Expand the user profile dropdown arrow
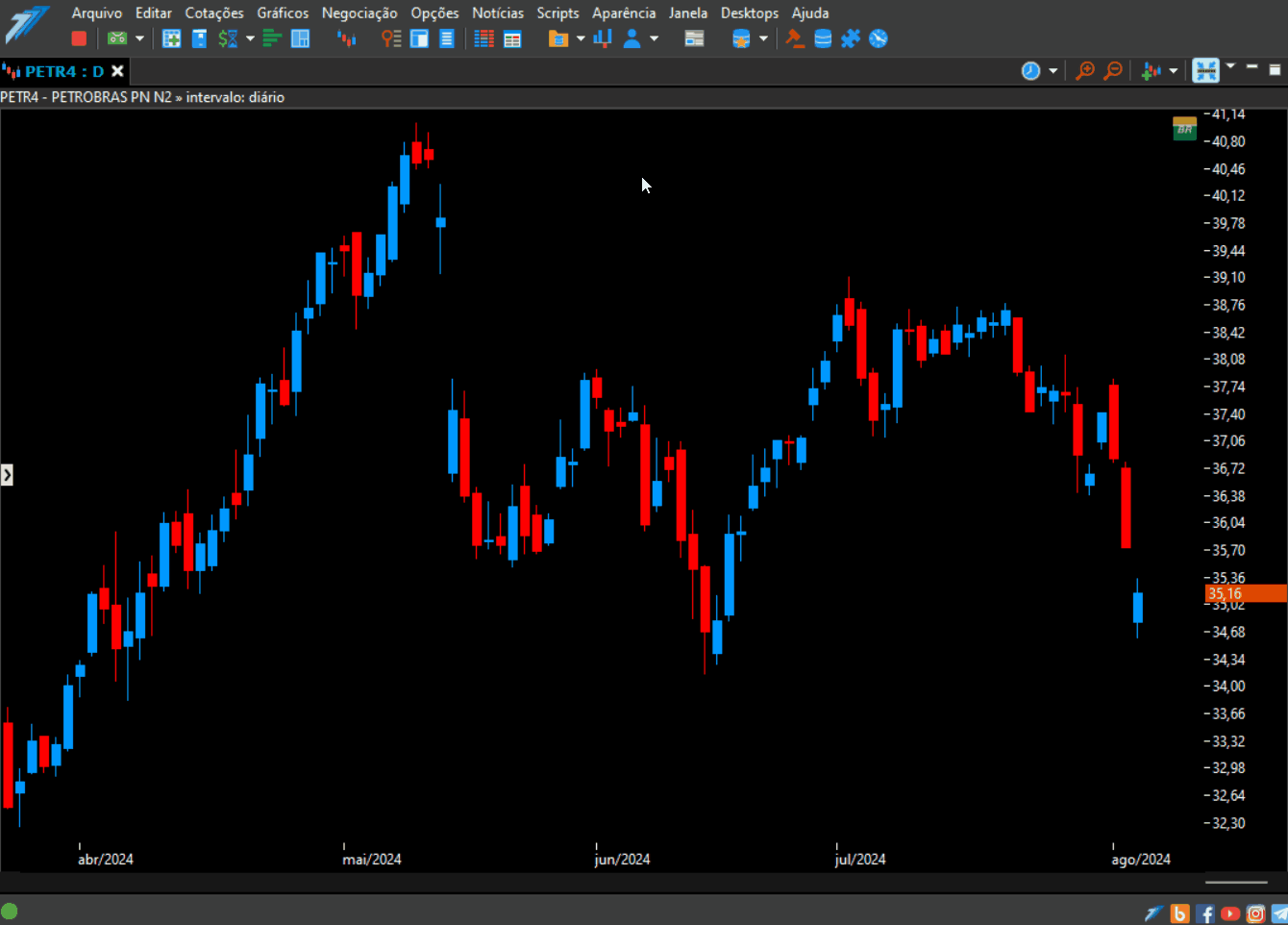Screen dimensions: 1288x925 tap(655, 38)
